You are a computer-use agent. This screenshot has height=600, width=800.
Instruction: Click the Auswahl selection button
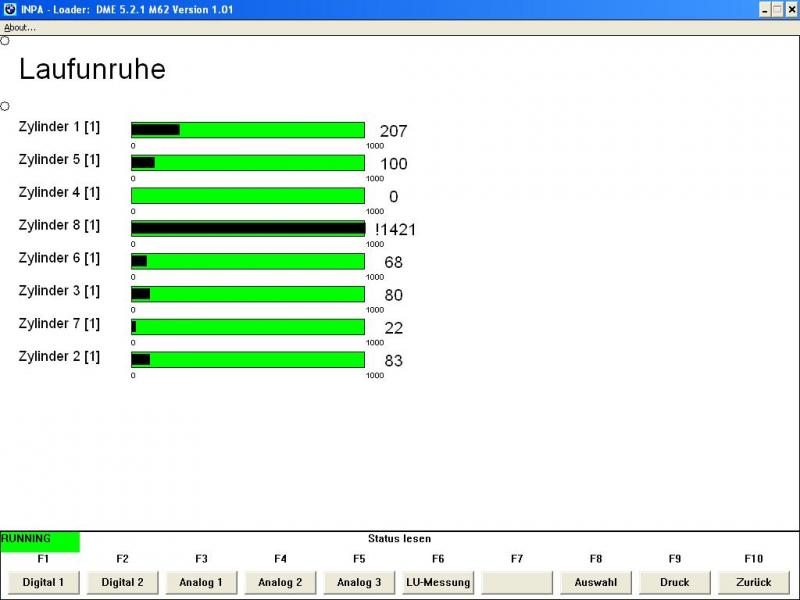[x=596, y=582]
